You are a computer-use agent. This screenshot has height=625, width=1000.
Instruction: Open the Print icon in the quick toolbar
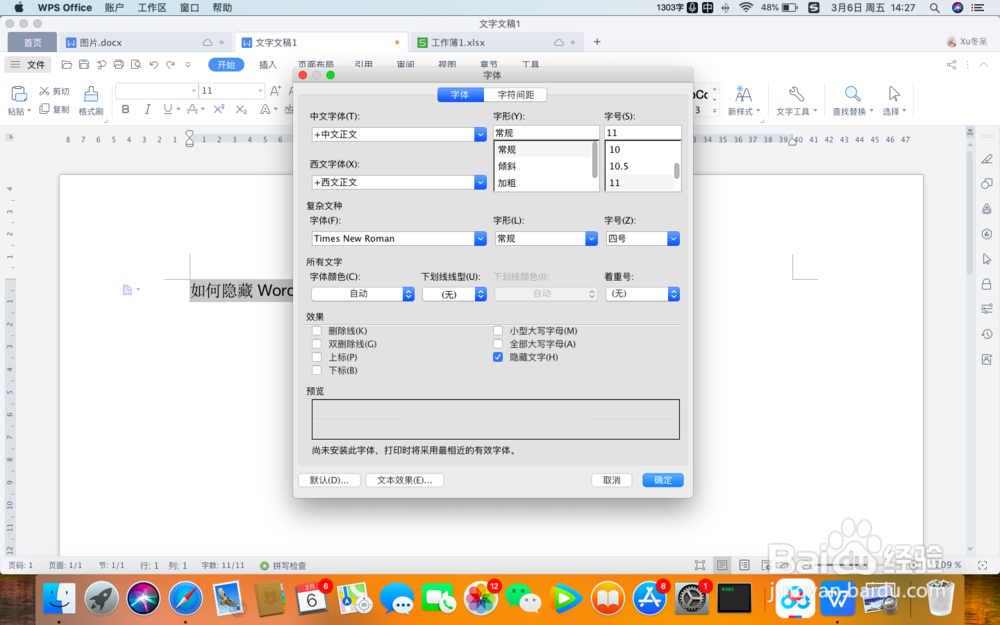pyautogui.click(x=119, y=64)
